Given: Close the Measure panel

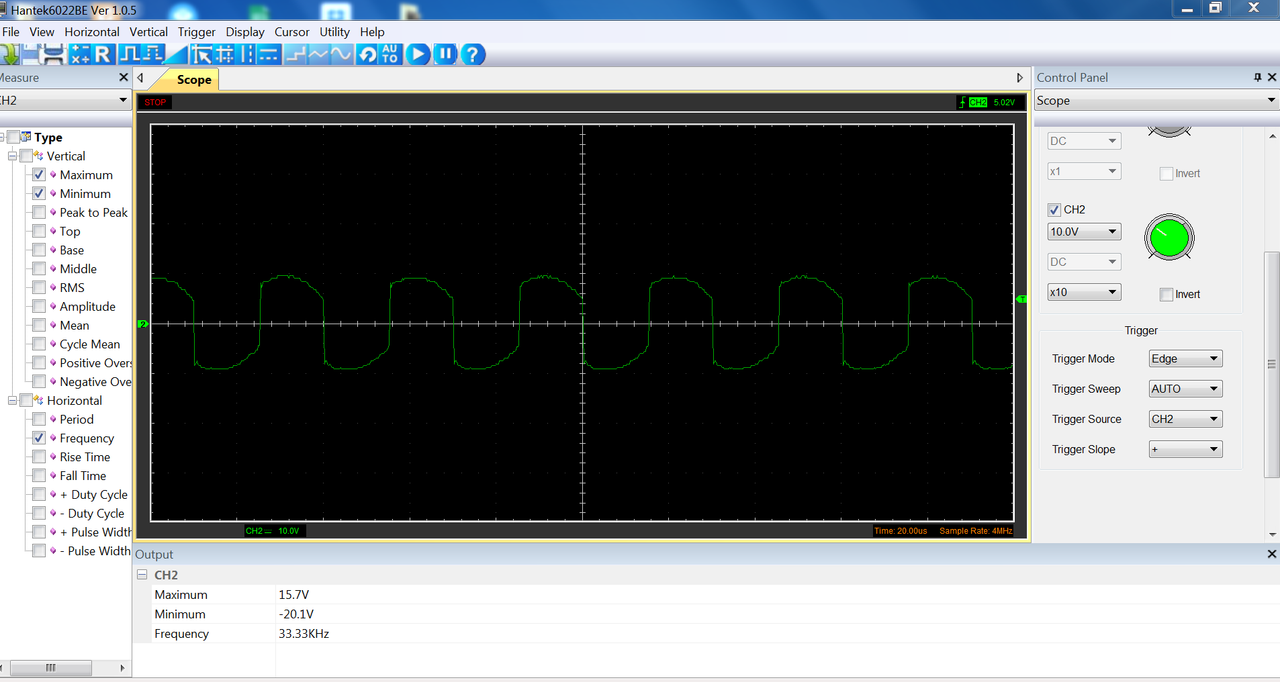Looking at the screenshot, I should (124, 77).
